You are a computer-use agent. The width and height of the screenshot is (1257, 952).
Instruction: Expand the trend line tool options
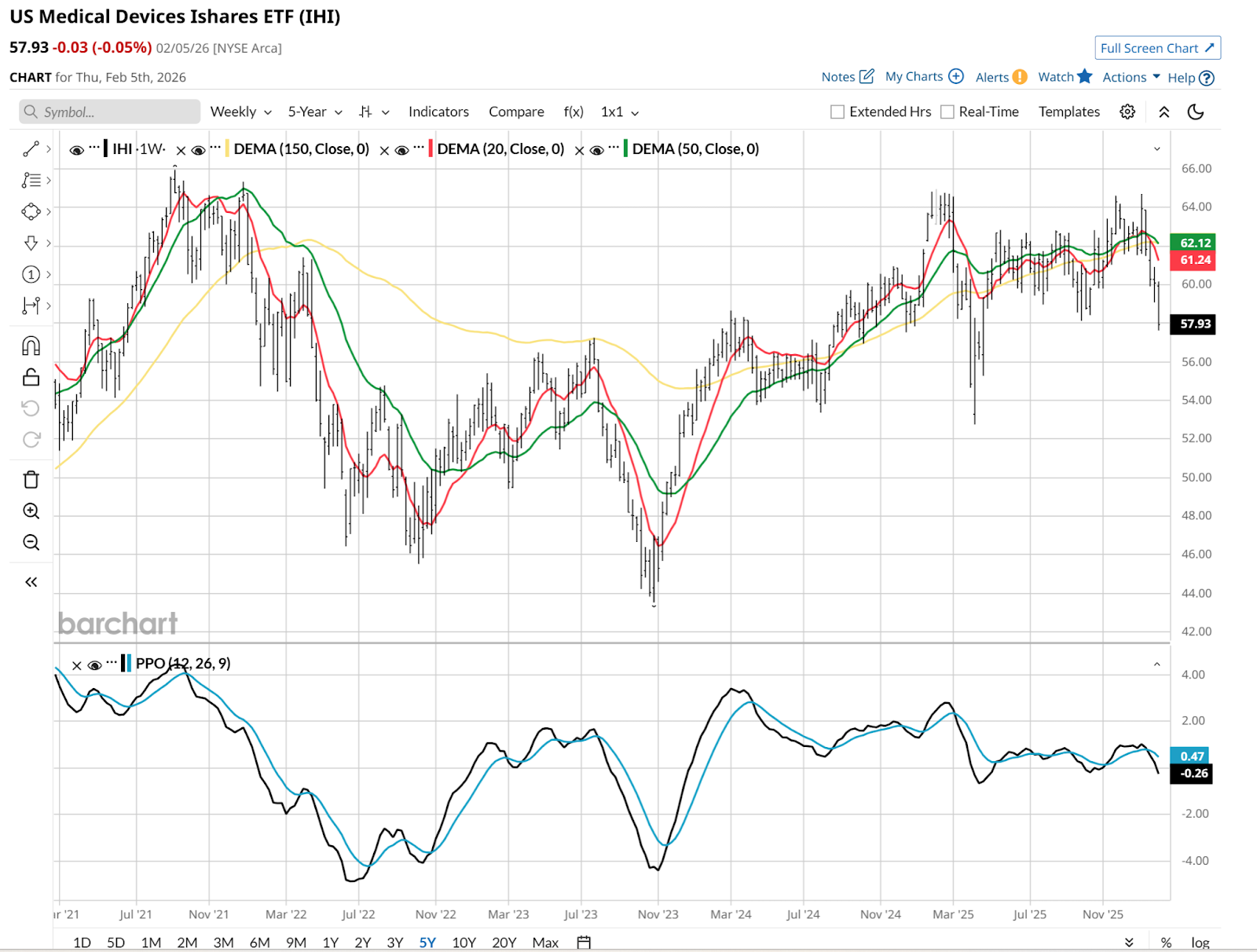[x=49, y=148]
